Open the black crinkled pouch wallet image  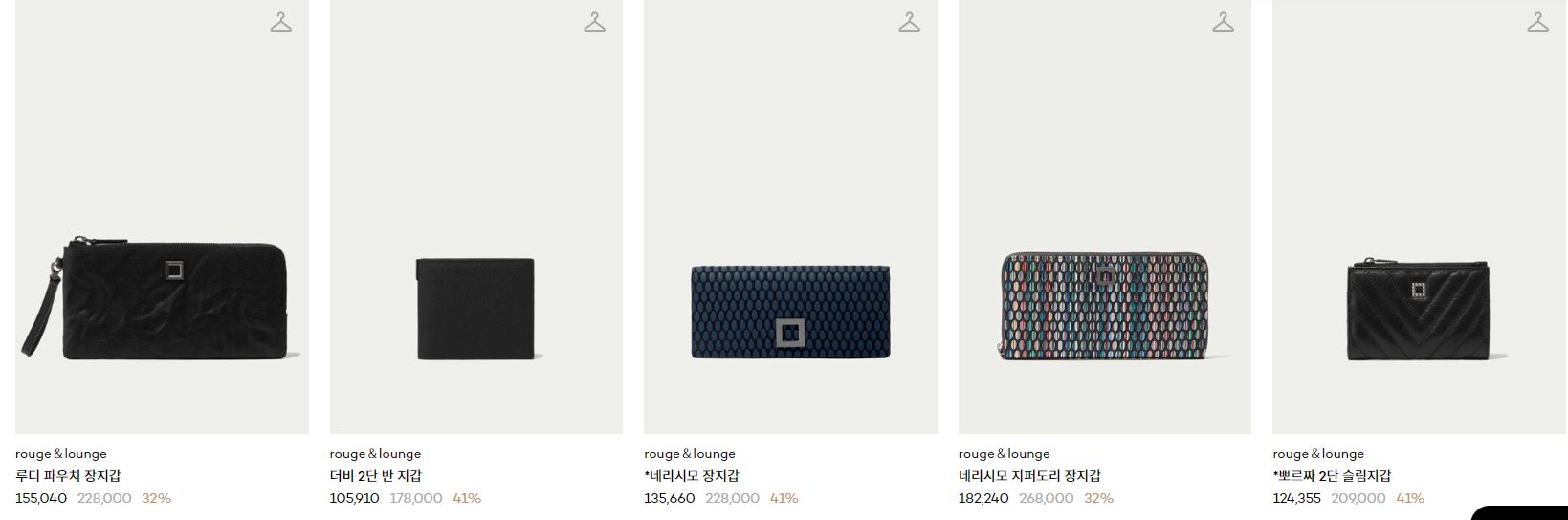click(162, 216)
